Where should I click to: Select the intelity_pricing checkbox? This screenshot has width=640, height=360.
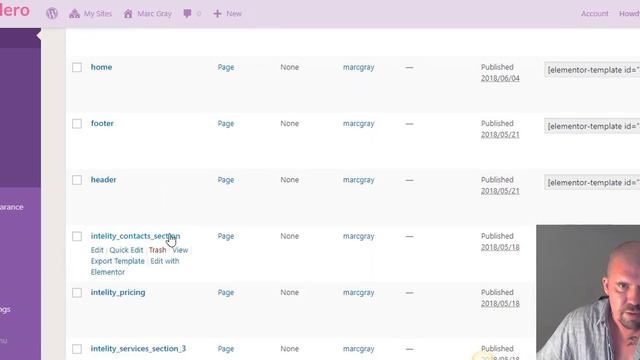click(x=77, y=293)
